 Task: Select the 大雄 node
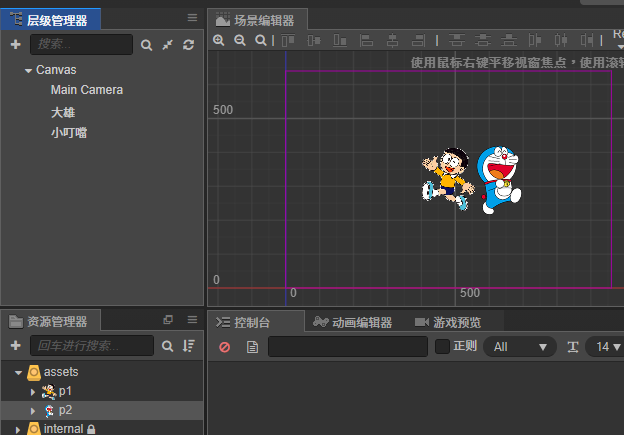pyautogui.click(x=63, y=113)
